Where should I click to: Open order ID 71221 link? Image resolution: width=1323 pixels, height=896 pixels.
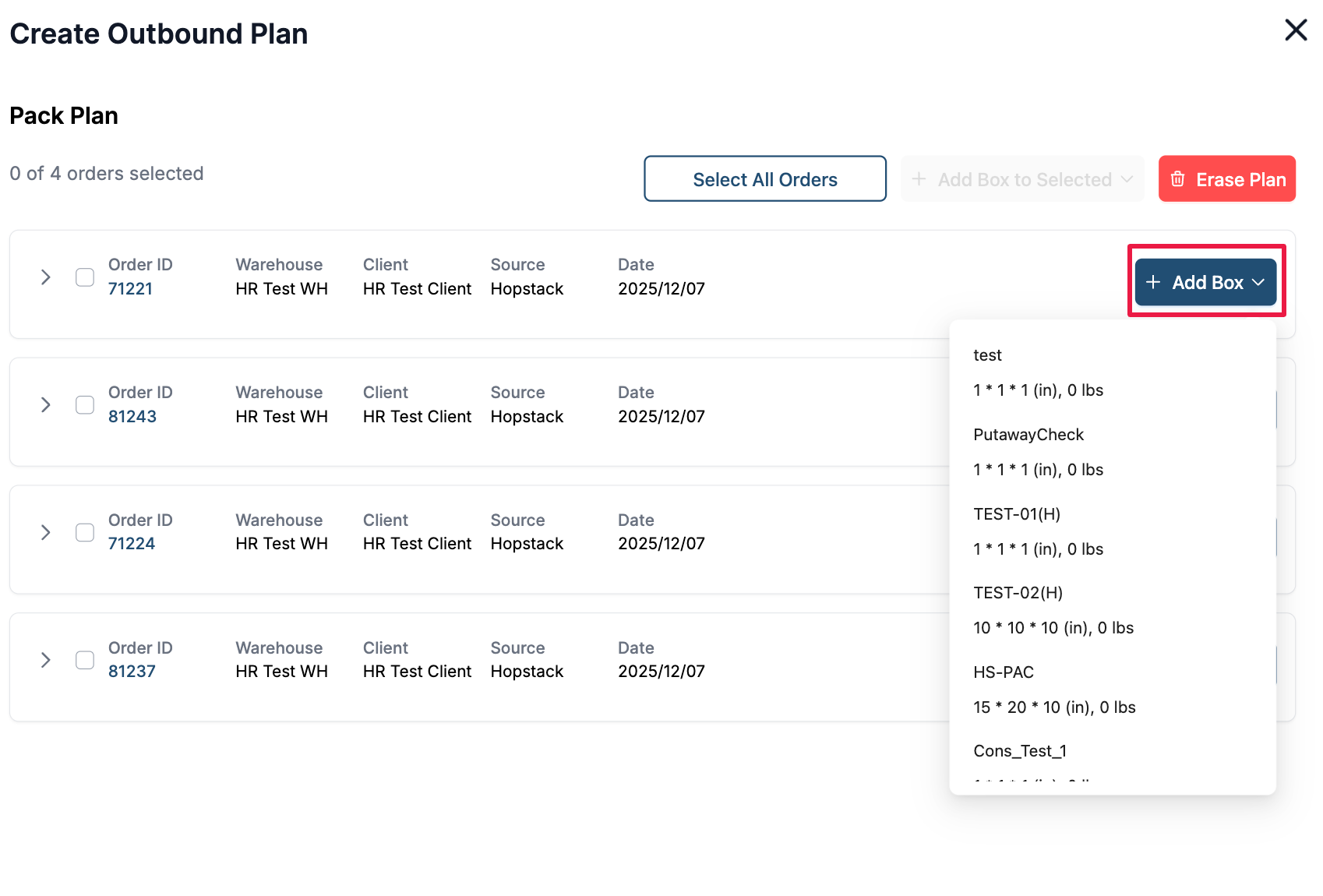[x=130, y=289]
